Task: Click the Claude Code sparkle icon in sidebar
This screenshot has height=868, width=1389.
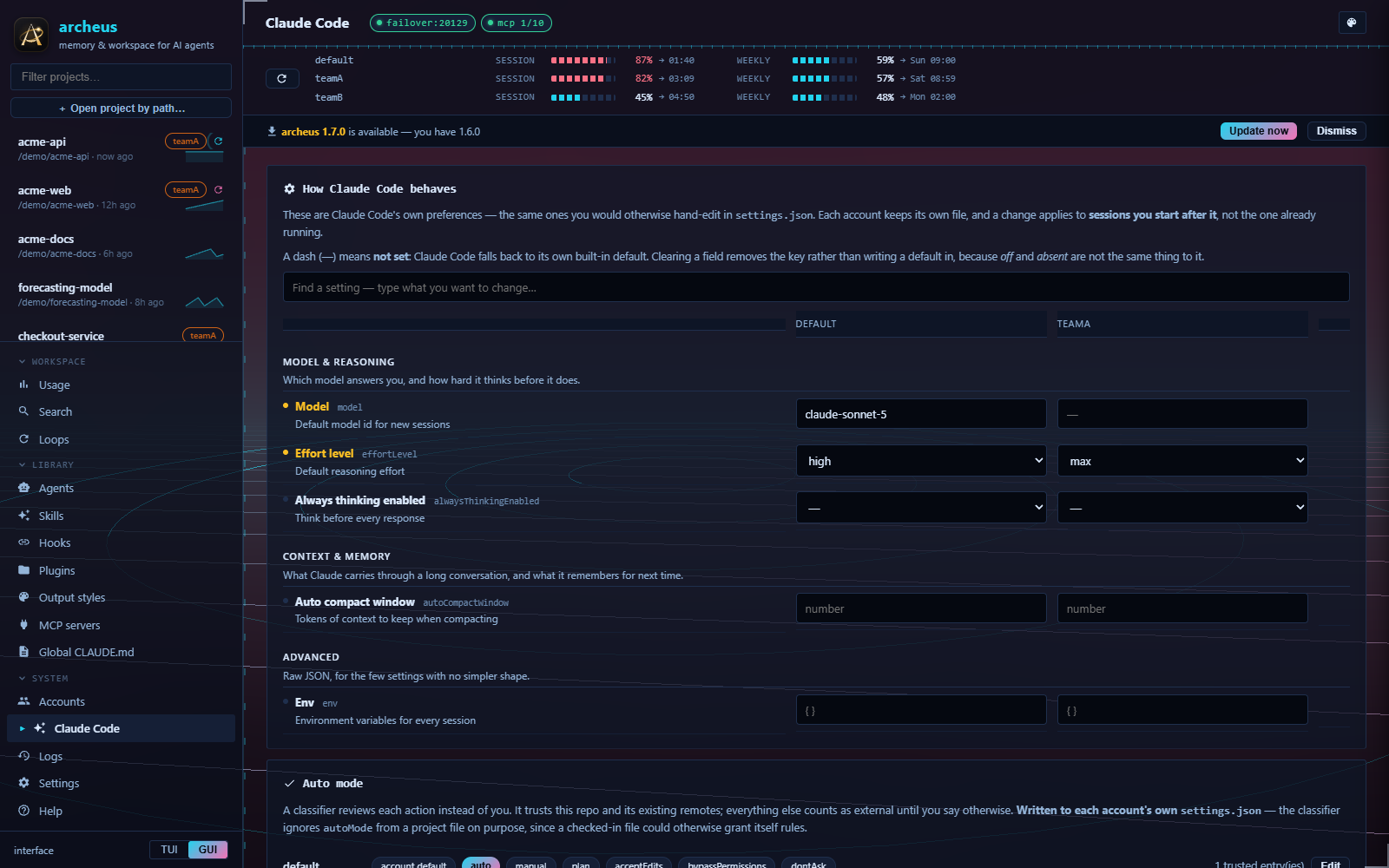Action: click(x=39, y=728)
